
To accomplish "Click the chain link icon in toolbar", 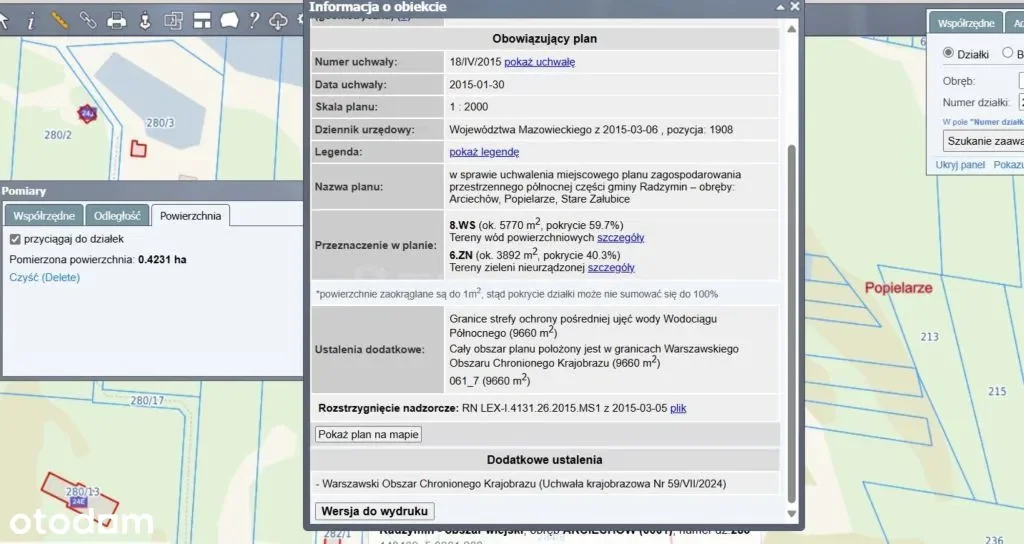I will click(88, 20).
